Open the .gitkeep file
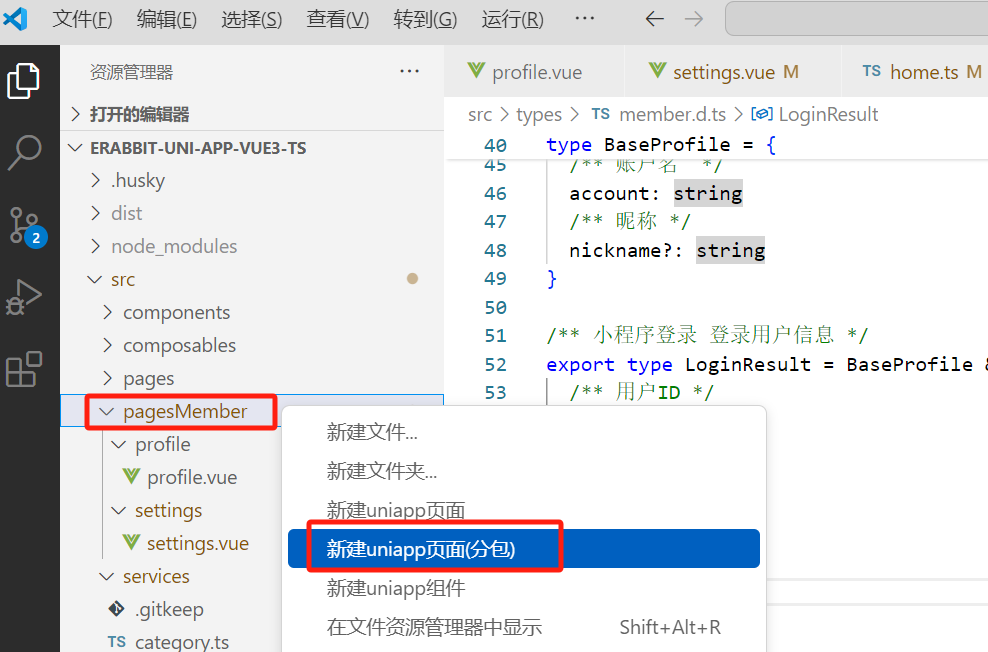988x652 pixels. [169, 609]
